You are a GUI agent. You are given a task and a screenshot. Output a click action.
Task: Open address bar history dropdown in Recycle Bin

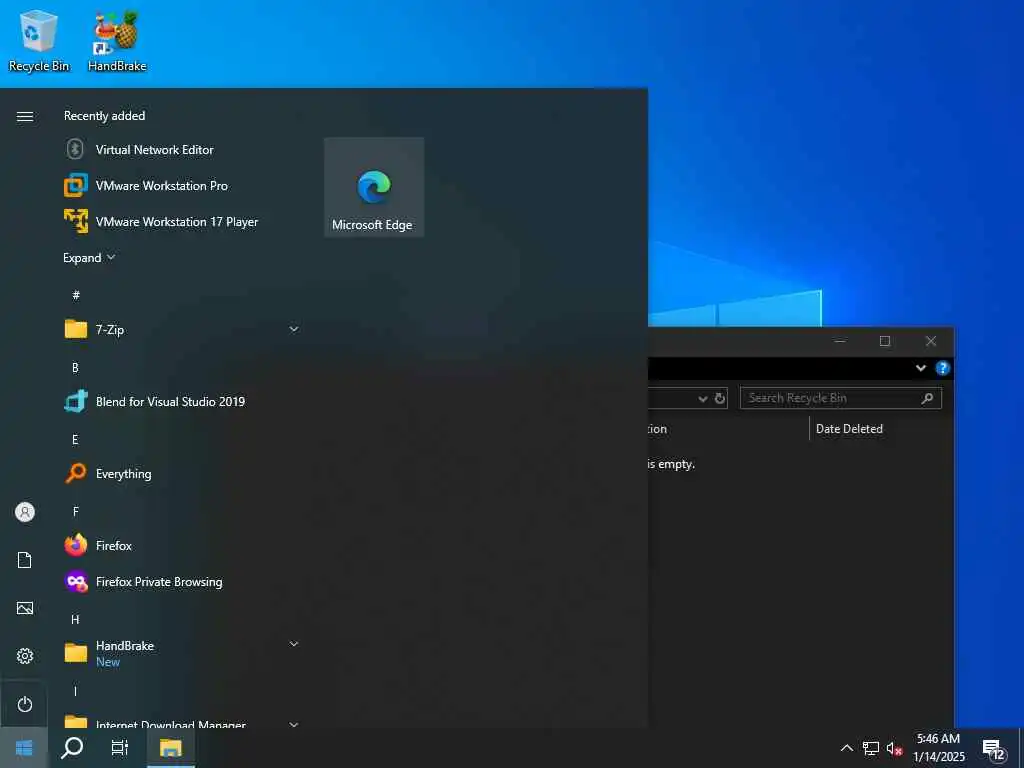[x=703, y=398]
